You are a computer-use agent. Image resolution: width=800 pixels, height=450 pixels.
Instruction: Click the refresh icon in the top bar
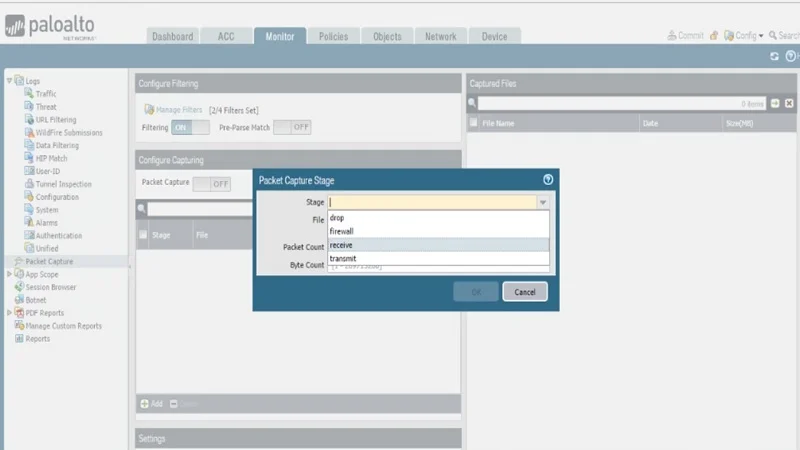click(774, 56)
